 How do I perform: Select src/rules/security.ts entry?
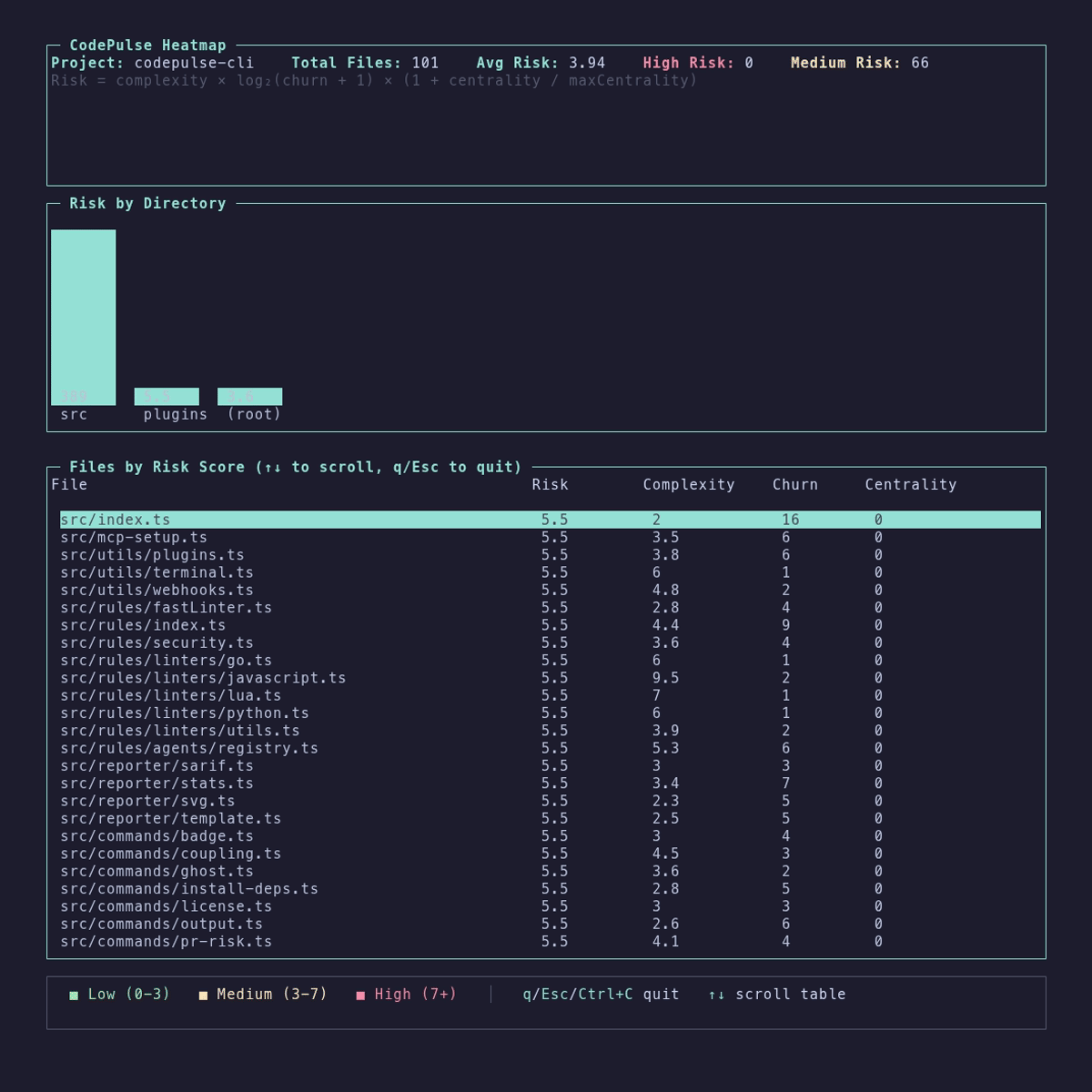551,642
